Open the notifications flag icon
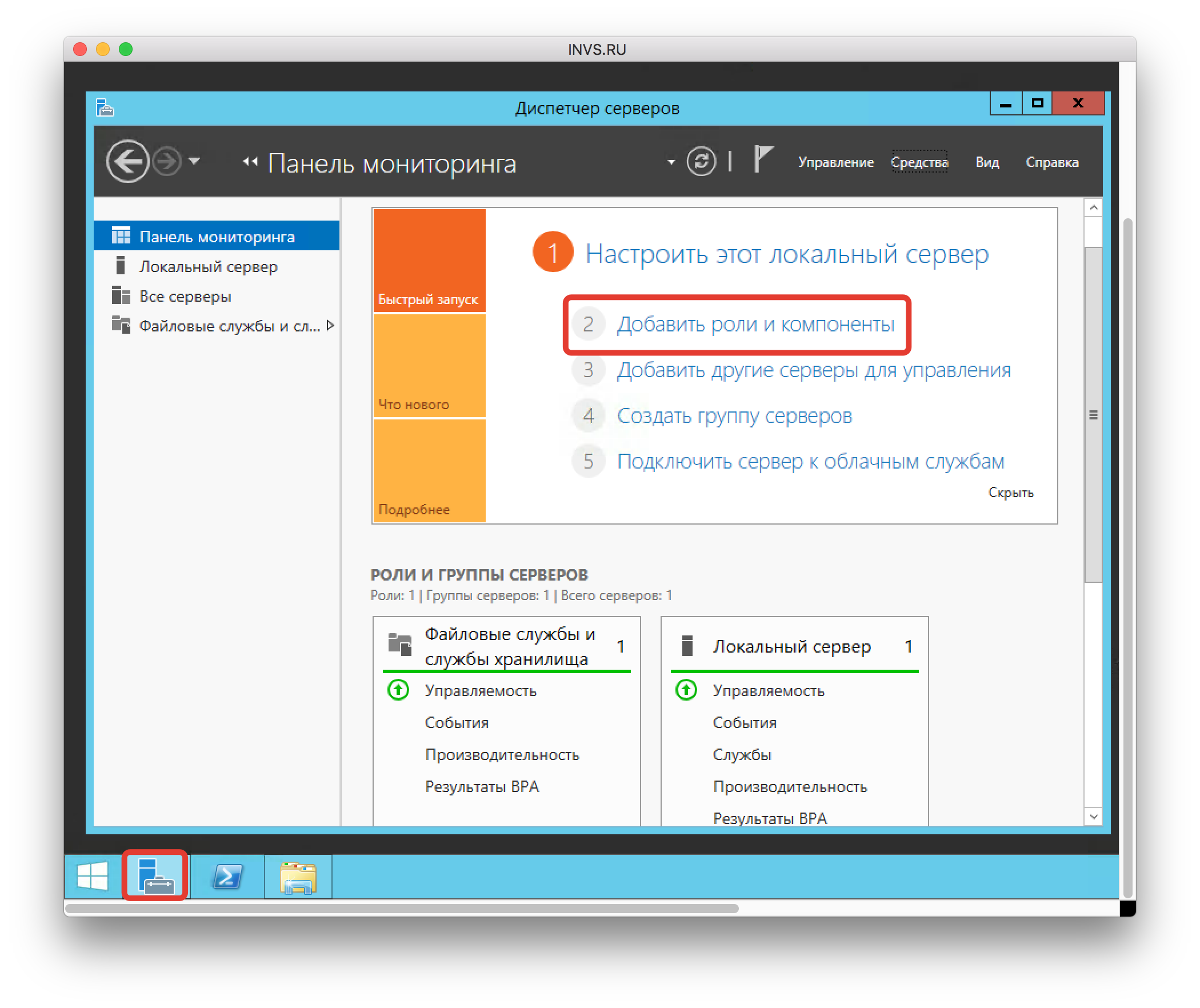1200x1008 pixels. (x=763, y=159)
